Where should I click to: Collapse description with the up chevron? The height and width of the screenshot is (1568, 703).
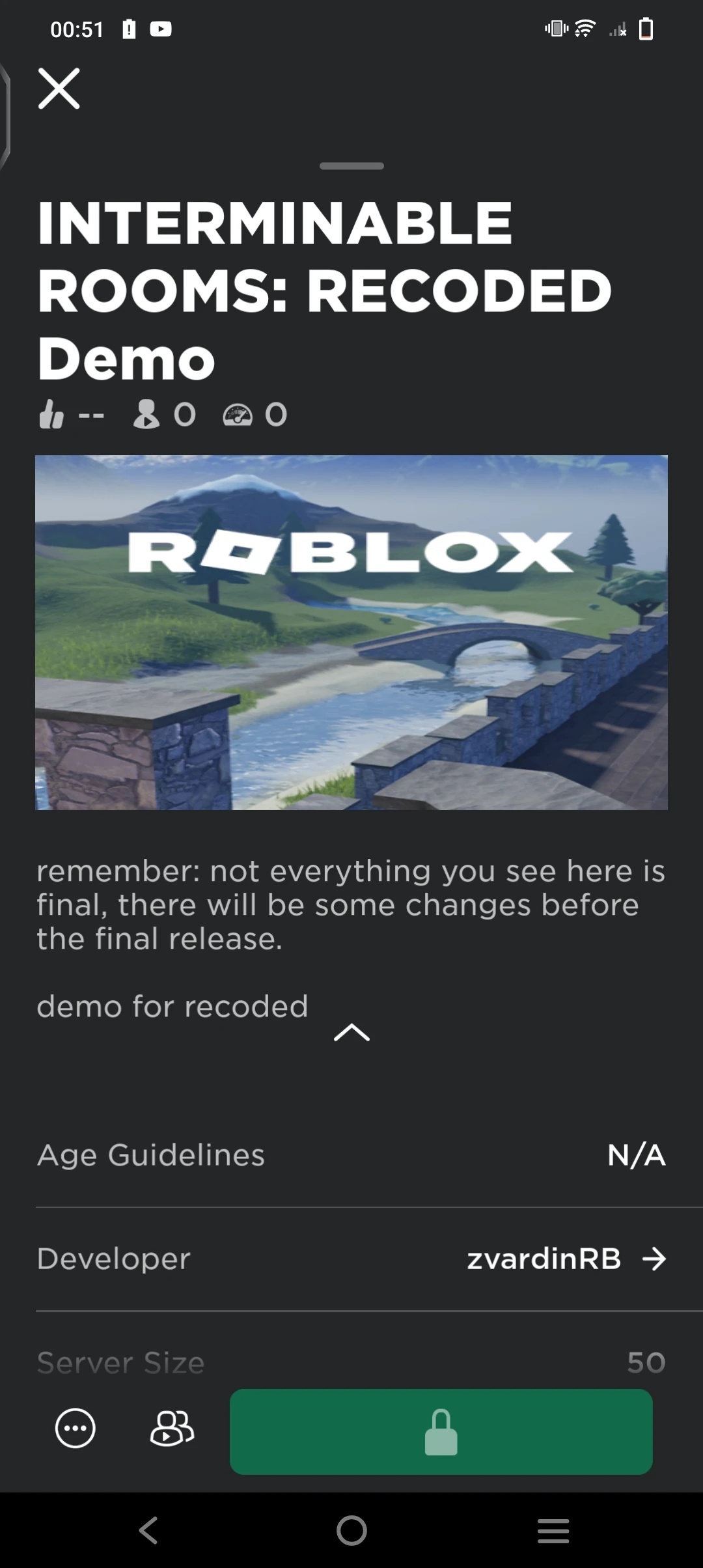click(351, 1033)
